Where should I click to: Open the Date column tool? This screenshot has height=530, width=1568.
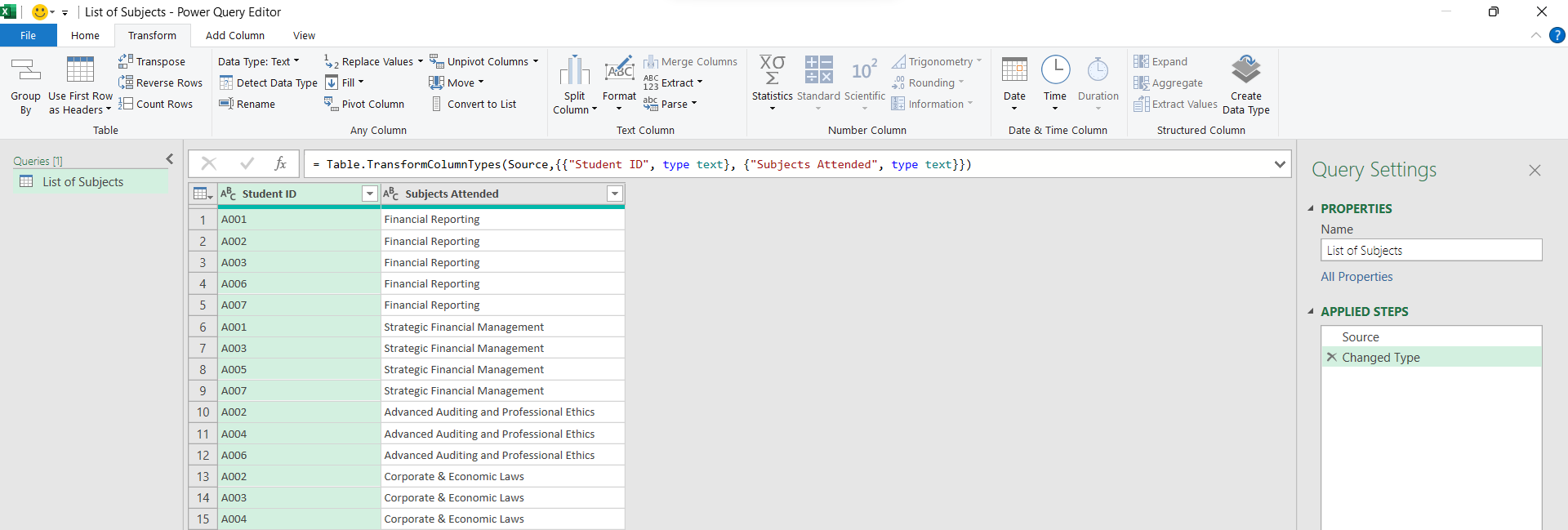coord(1014,84)
